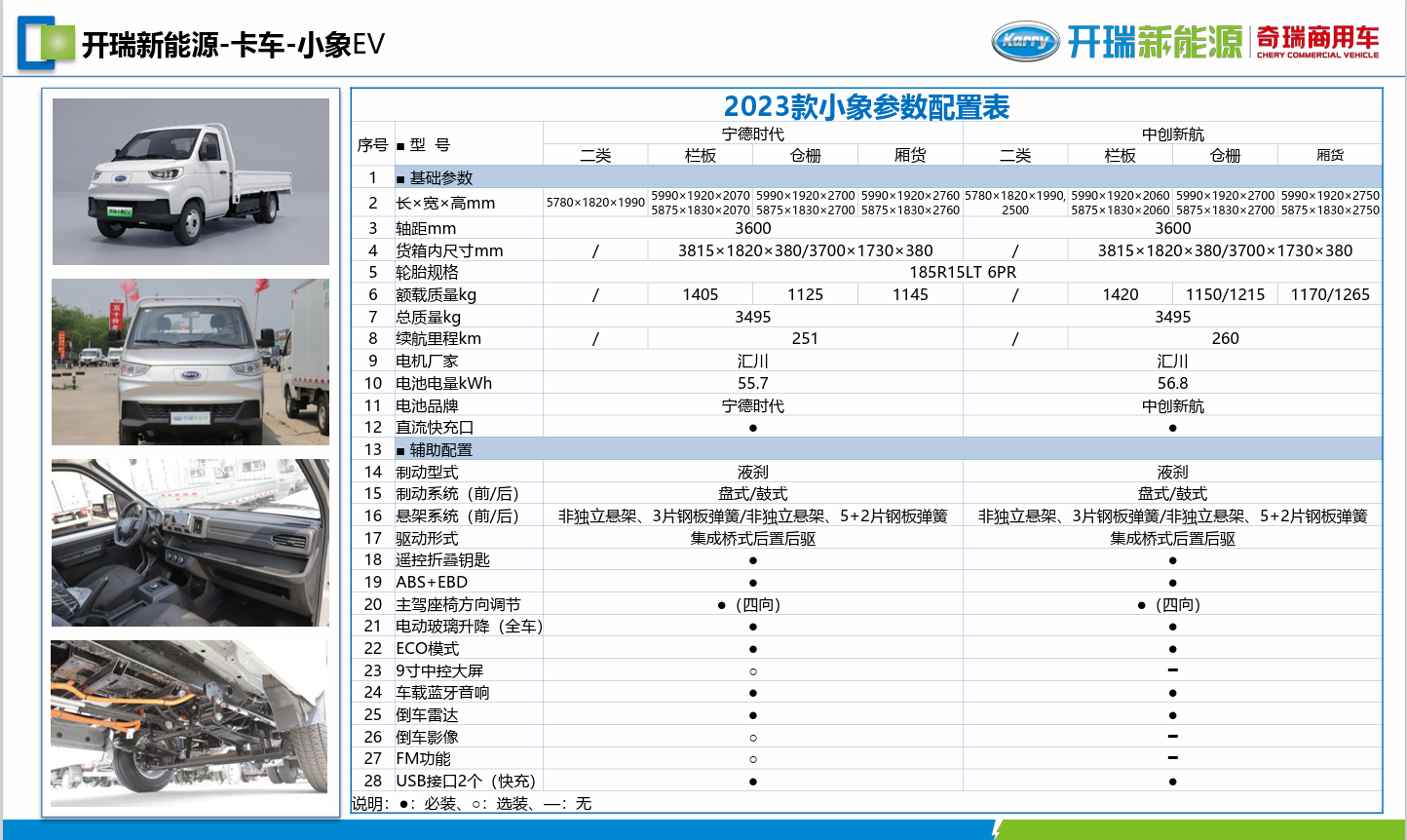Viewport: 1407px width, 840px height.
Task: Click the 驱动形式 row label
Action: (x=427, y=538)
